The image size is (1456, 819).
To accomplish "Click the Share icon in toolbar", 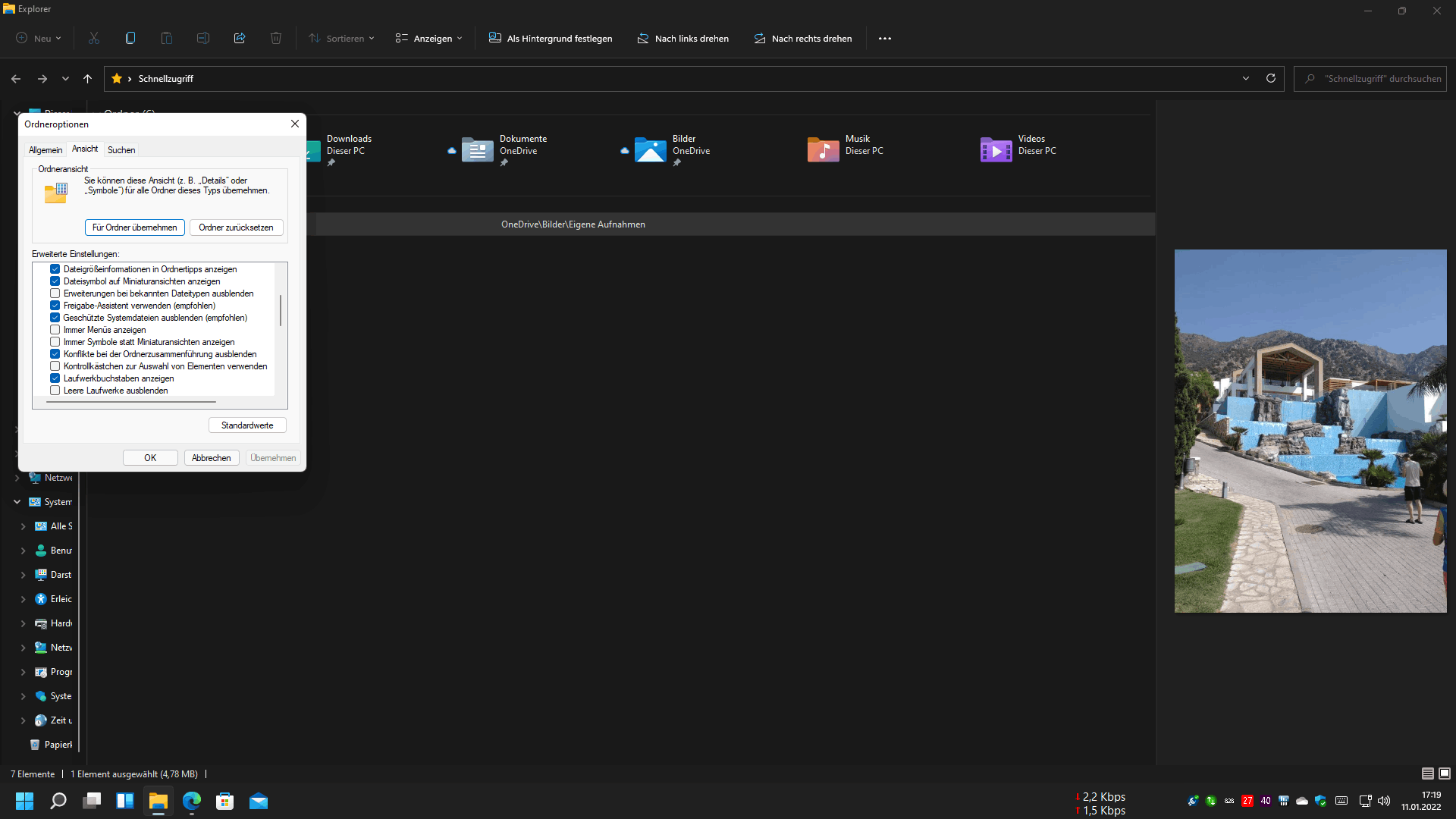I will tap(240, 38).
